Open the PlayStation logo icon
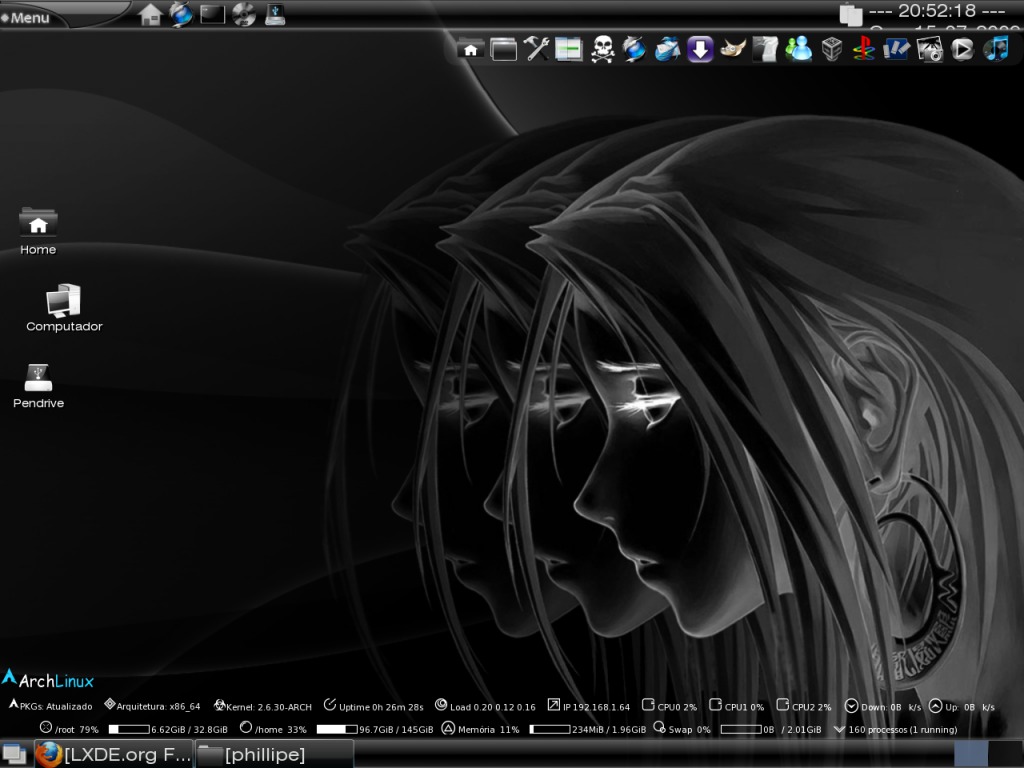The image size is (1024, 768). pos(864,49)
